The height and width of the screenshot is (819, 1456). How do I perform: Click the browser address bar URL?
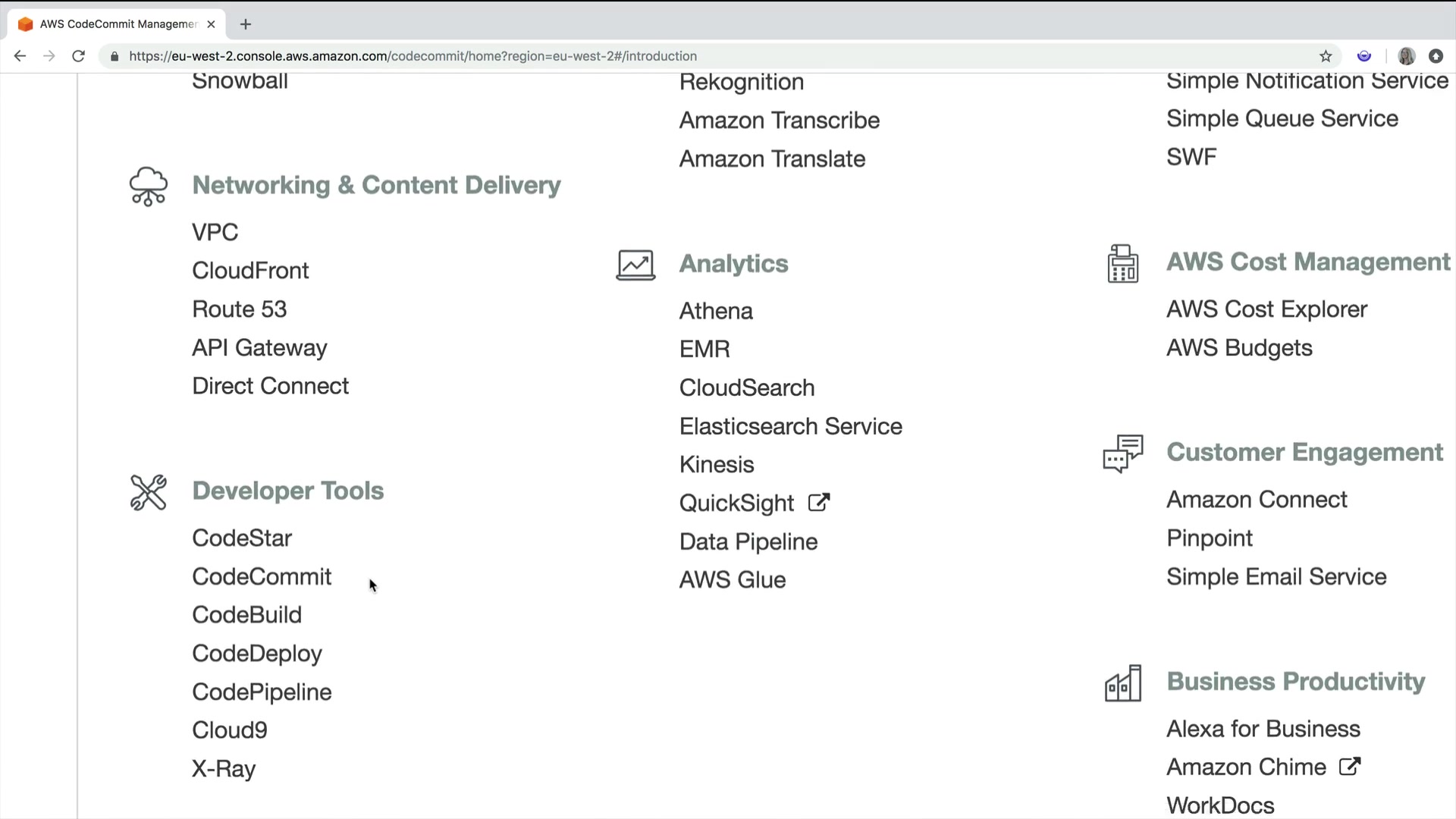[413, 56]
